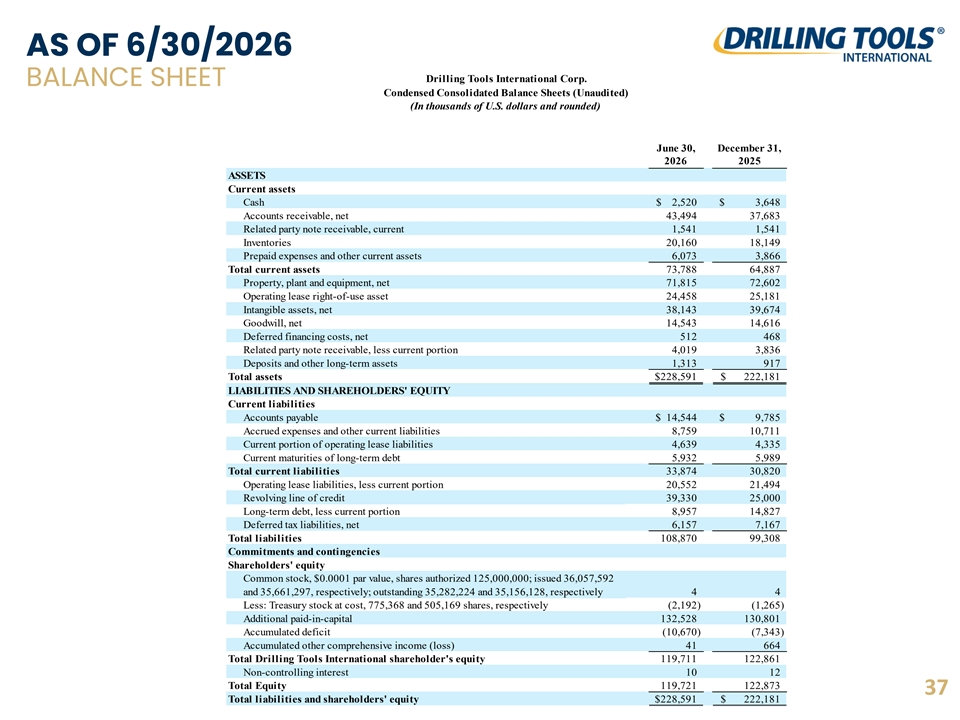This screenshot has width=960, height=720.
Task: Click 'Deferred tax liabilities, net' label
Action: tap(301, 526)
